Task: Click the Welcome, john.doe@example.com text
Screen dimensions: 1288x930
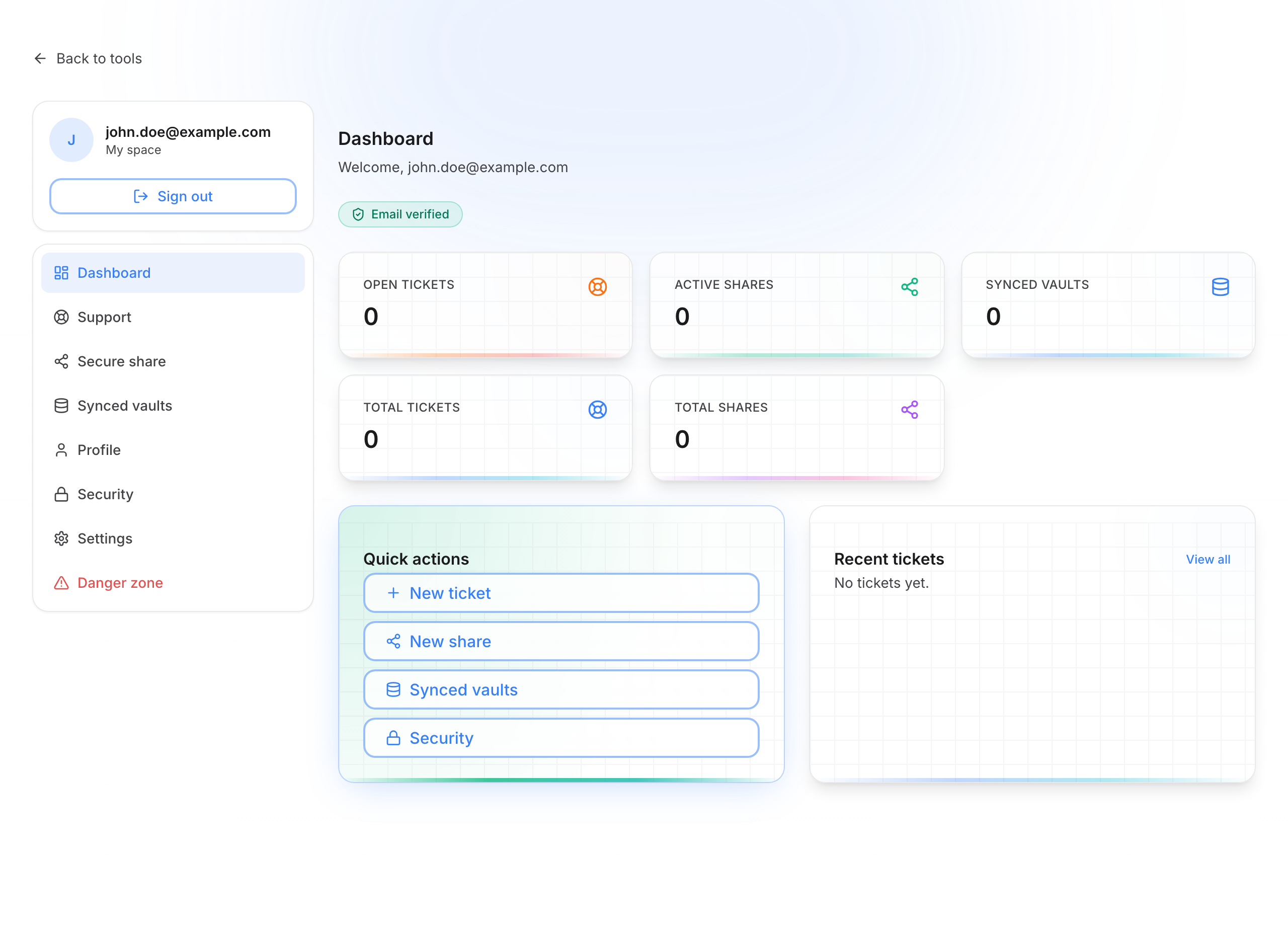Action: [453, 167]
